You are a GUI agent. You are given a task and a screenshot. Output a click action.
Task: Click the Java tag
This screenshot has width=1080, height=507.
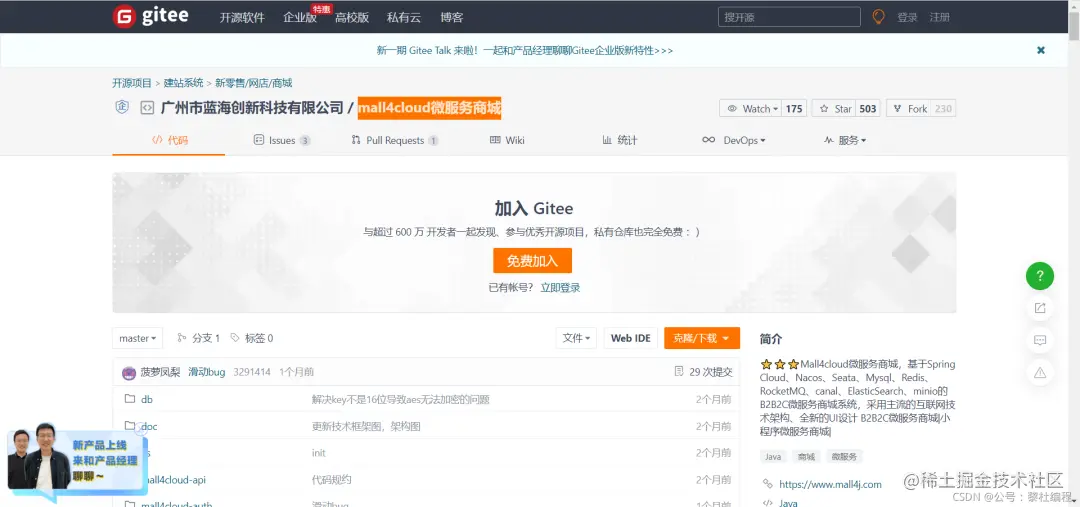[773, 457]
